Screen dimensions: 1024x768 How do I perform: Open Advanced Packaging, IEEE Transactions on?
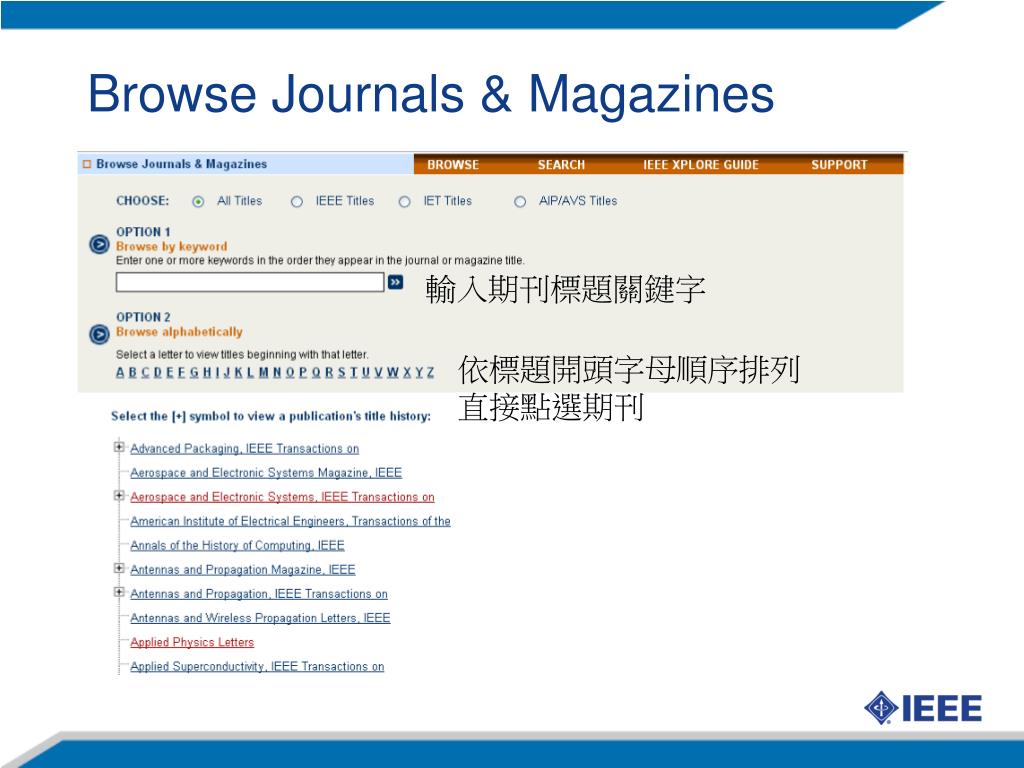coord(244,449)
